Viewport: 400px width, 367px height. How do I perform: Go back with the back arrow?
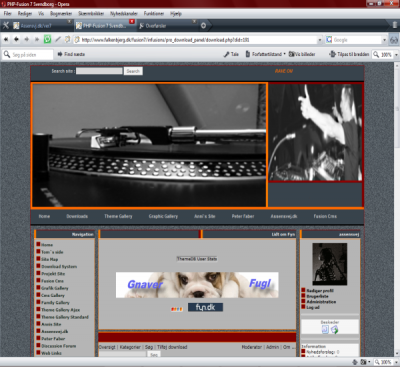(x=16, y=39)
